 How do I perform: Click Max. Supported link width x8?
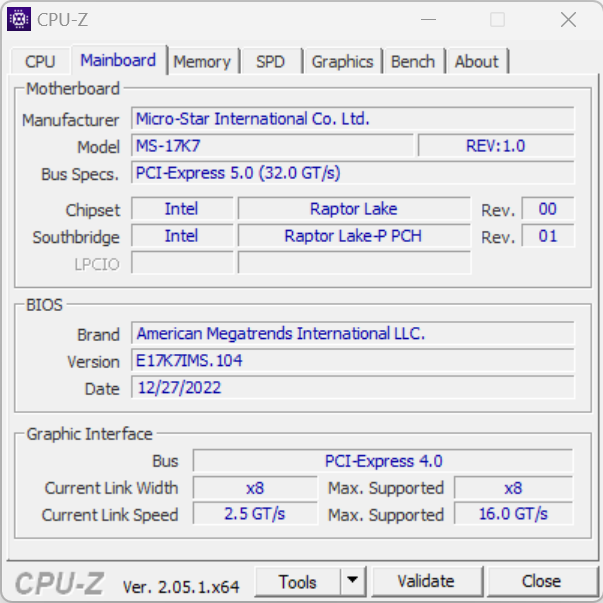[513, 488]
